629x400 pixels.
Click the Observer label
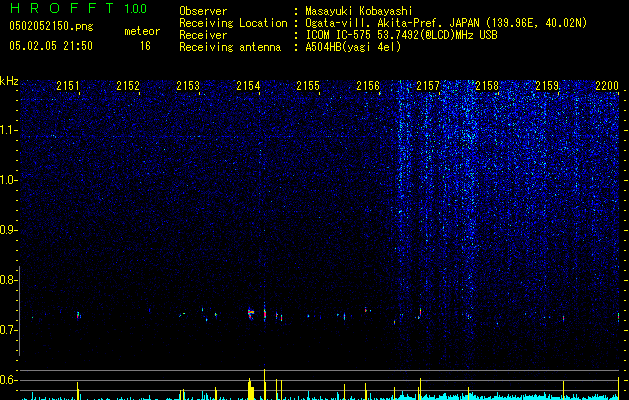(x=203, y=11)
